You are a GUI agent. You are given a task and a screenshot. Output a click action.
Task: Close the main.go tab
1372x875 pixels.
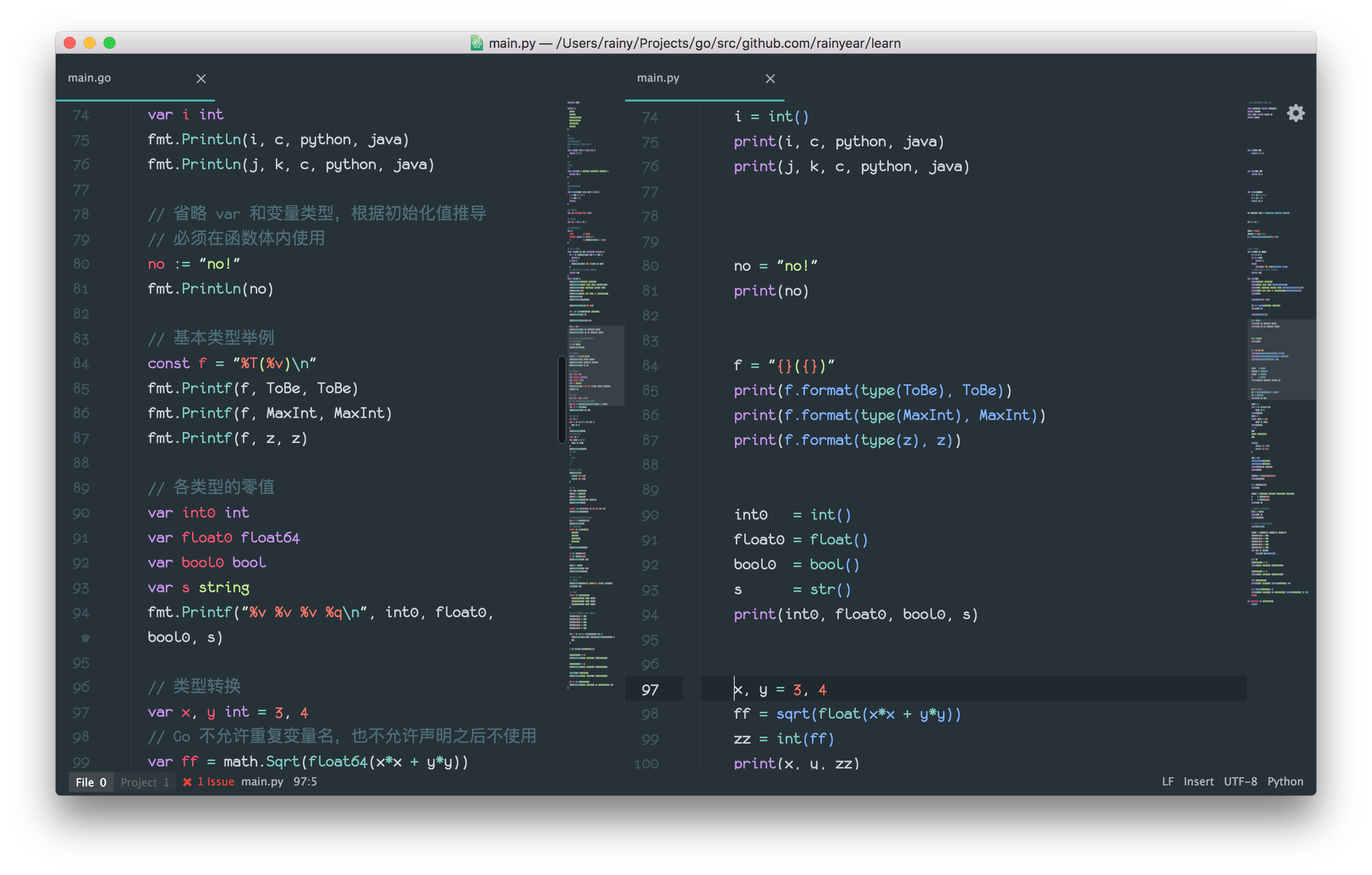point(201,79)
